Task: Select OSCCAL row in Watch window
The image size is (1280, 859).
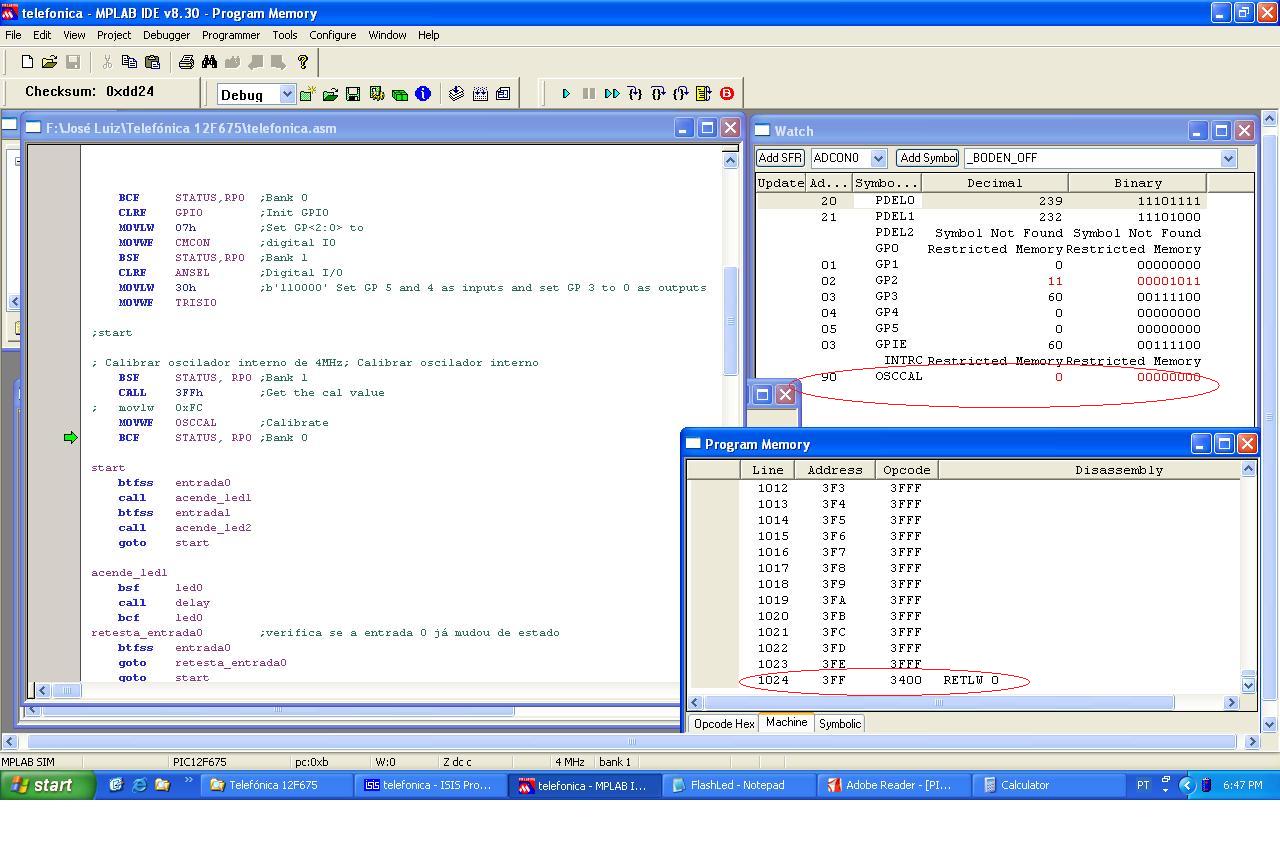Action: point(981,377)
